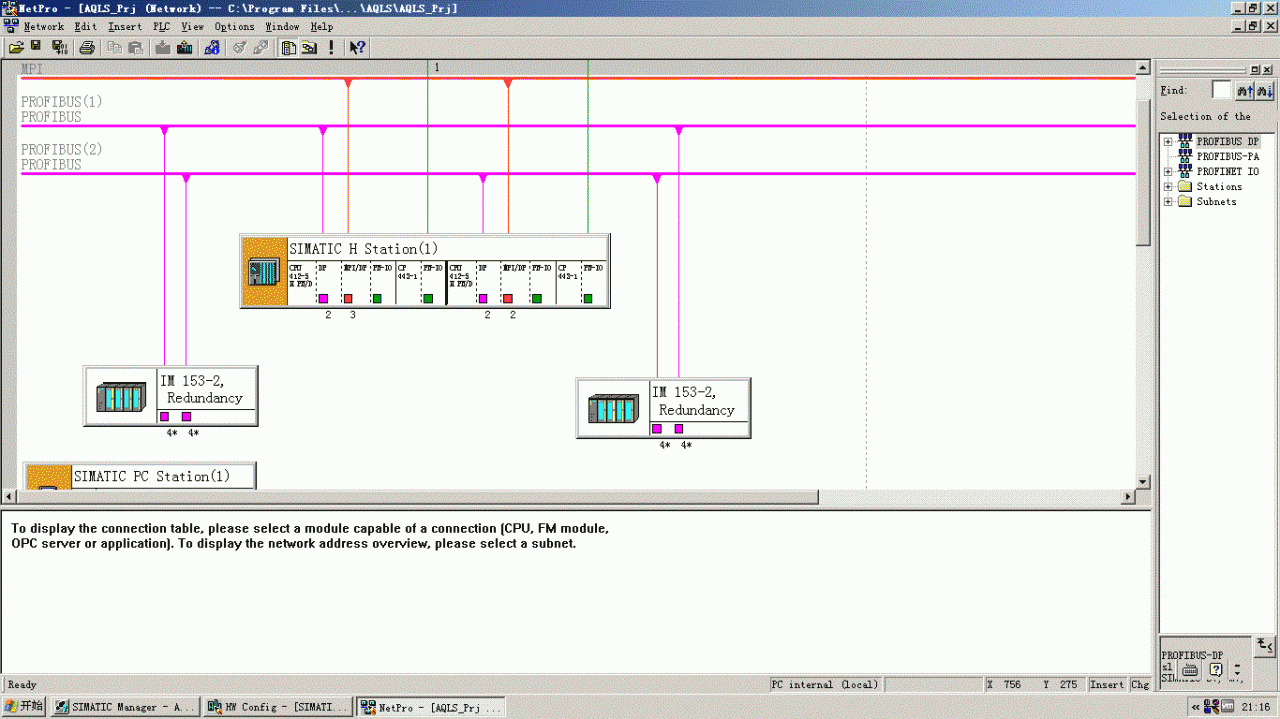1280x719 pixels.
Task: Switch to HW Config taskbar window
Action: pos(277,707)
